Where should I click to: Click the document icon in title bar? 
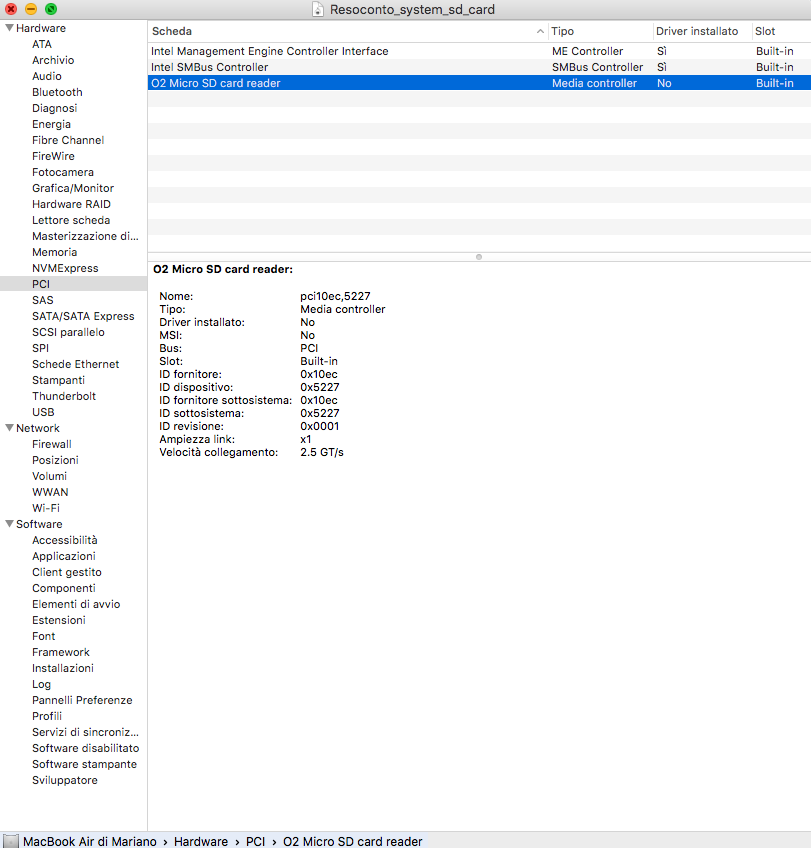318,10
